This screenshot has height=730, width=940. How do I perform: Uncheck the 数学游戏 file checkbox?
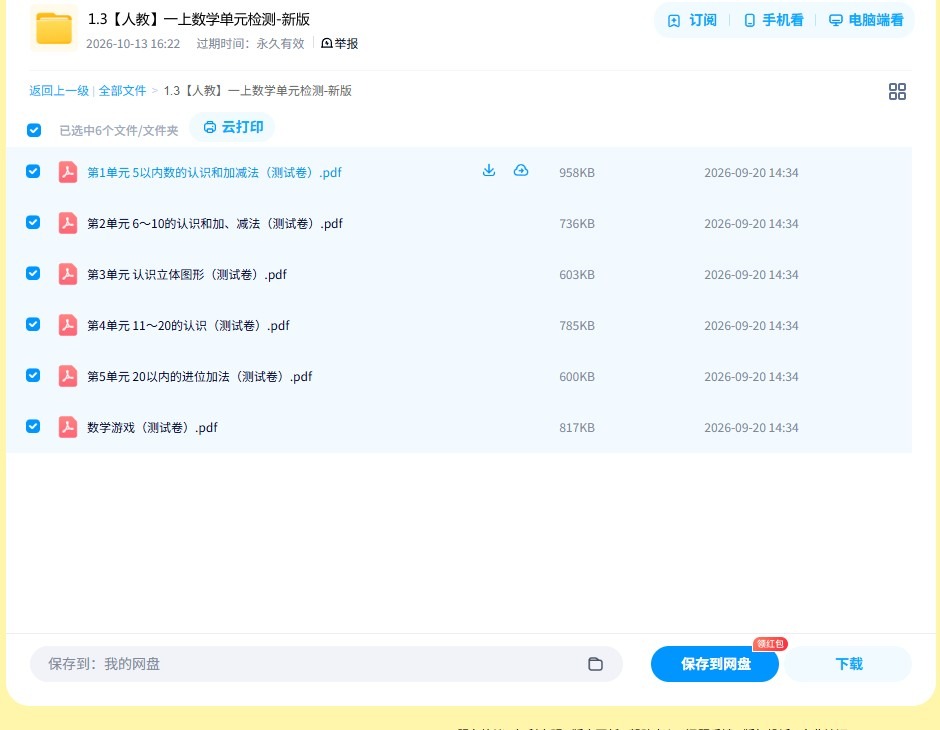[33, 426]
